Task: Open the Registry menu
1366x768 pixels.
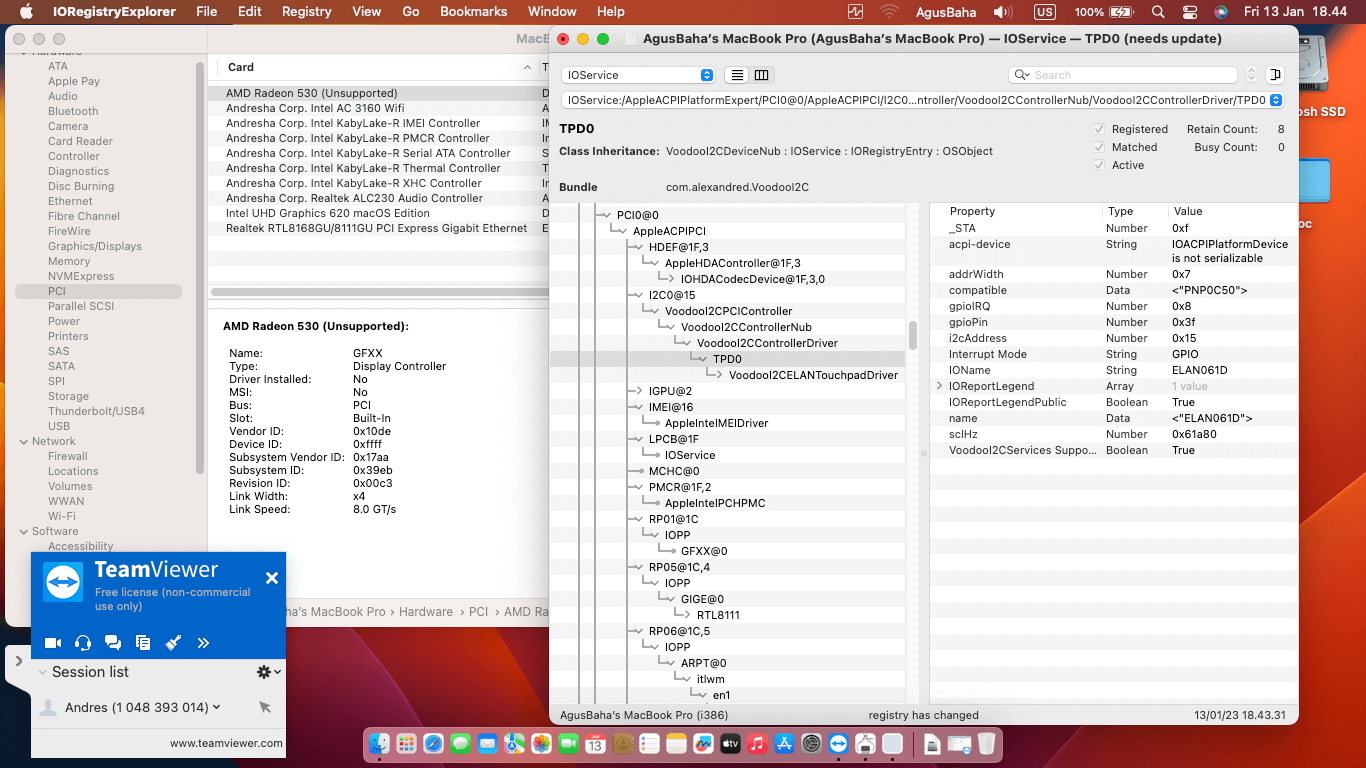Action: [306, 12]
